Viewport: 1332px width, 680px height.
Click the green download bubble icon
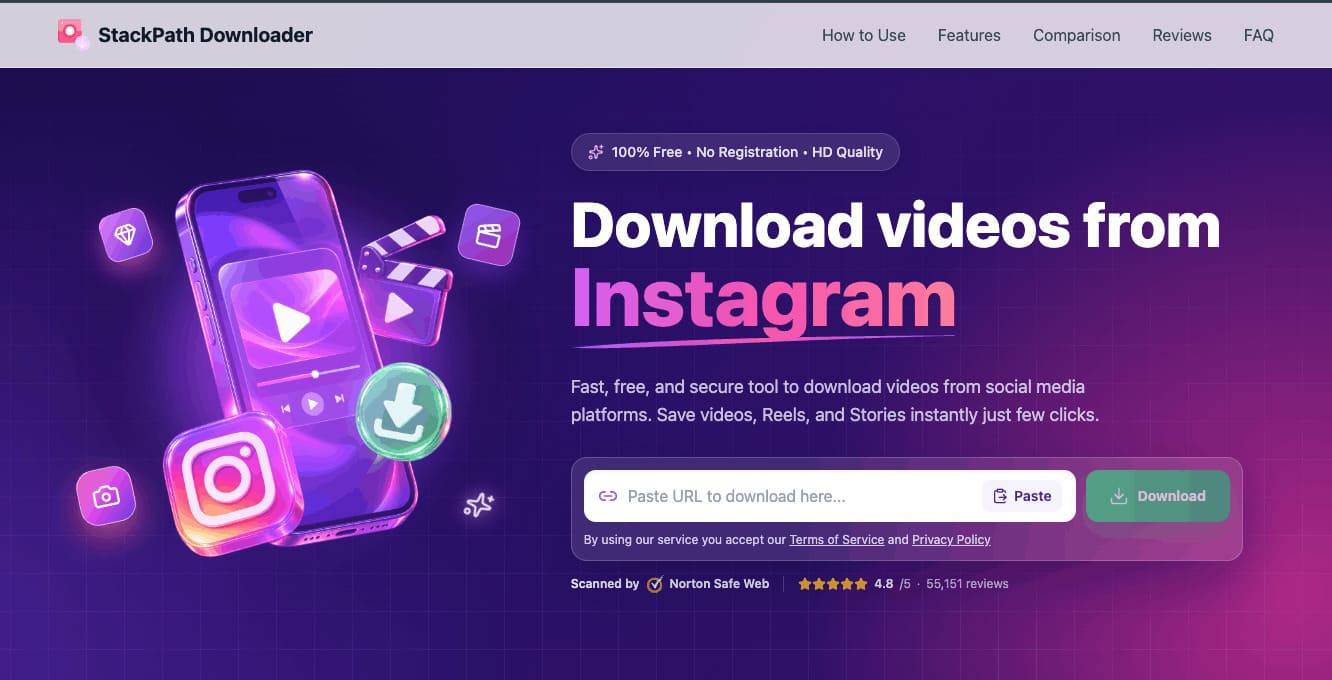pos(404,412)
